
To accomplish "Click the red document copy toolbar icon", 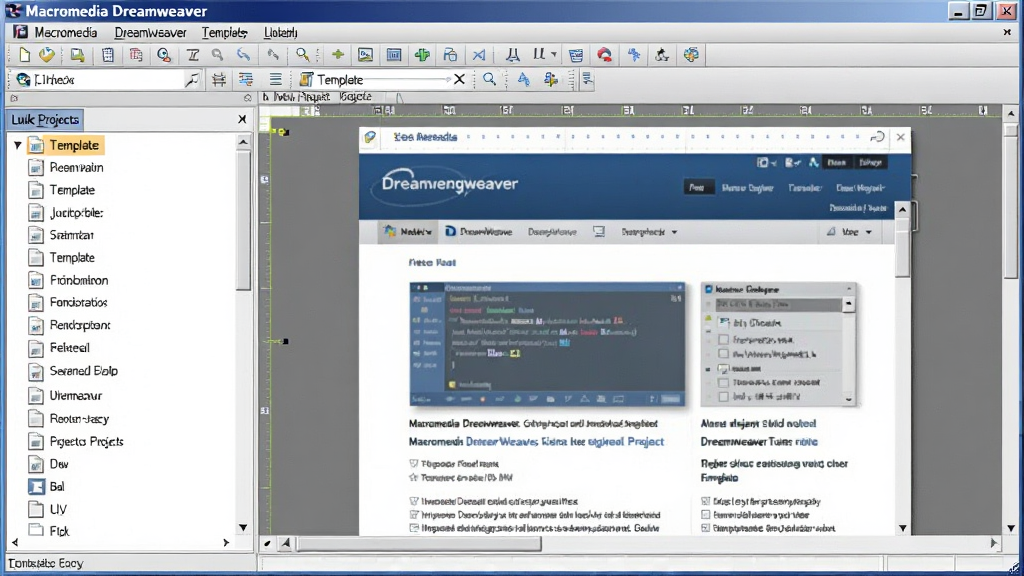I will [x=136, y=55].
